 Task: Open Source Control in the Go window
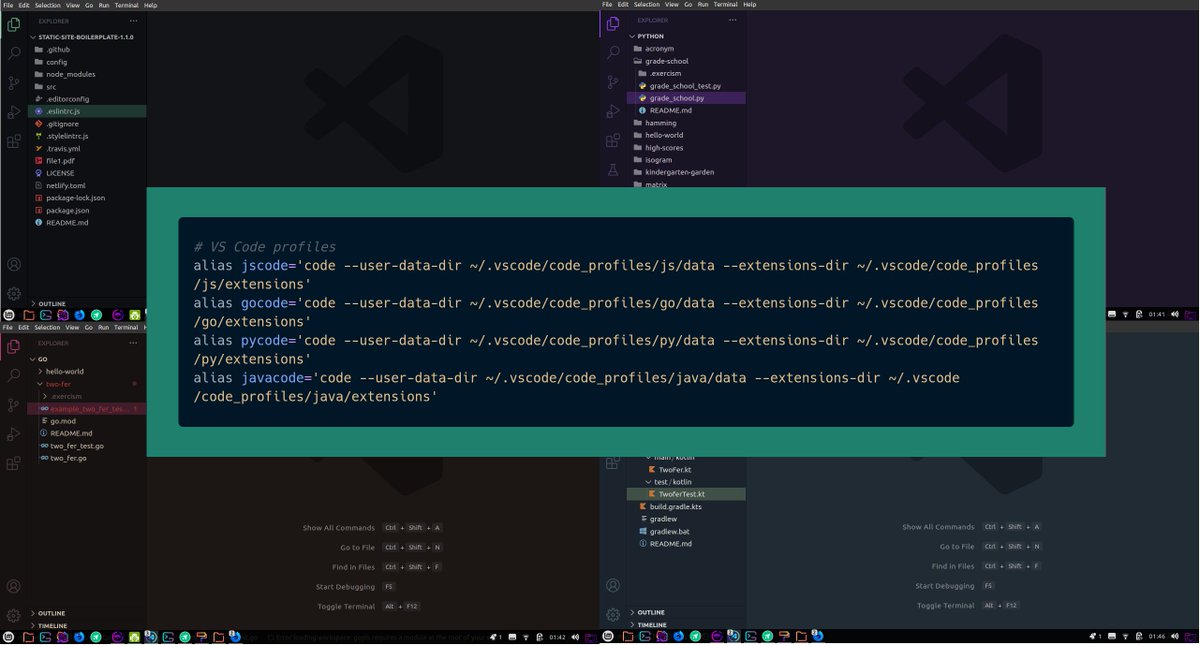[x=14, y=405]
